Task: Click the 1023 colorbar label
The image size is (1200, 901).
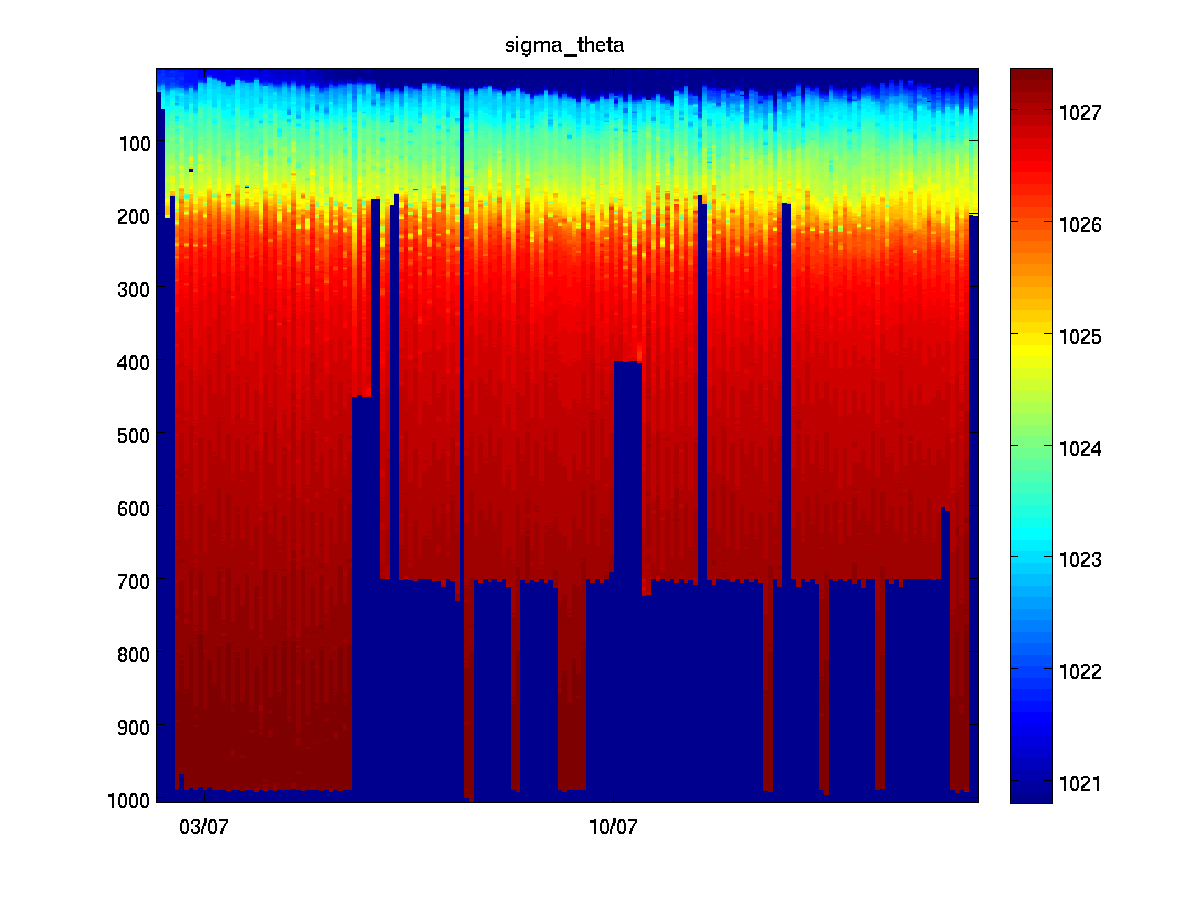Action: coord(1080,559)
